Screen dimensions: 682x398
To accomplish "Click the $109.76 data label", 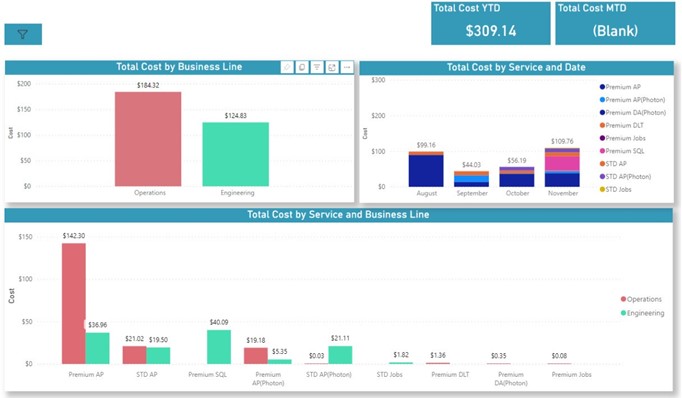I will tap(562, 141).
